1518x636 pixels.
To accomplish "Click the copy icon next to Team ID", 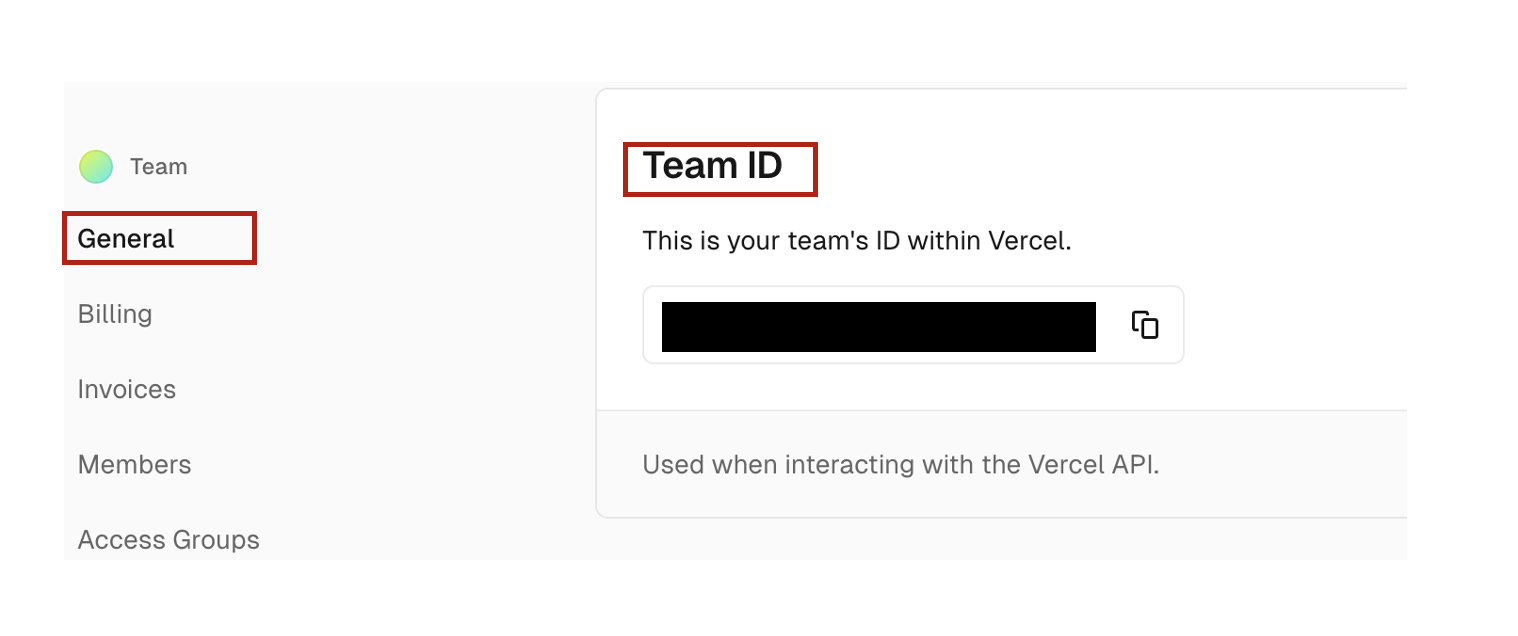I will click(x=1144, y=325).
